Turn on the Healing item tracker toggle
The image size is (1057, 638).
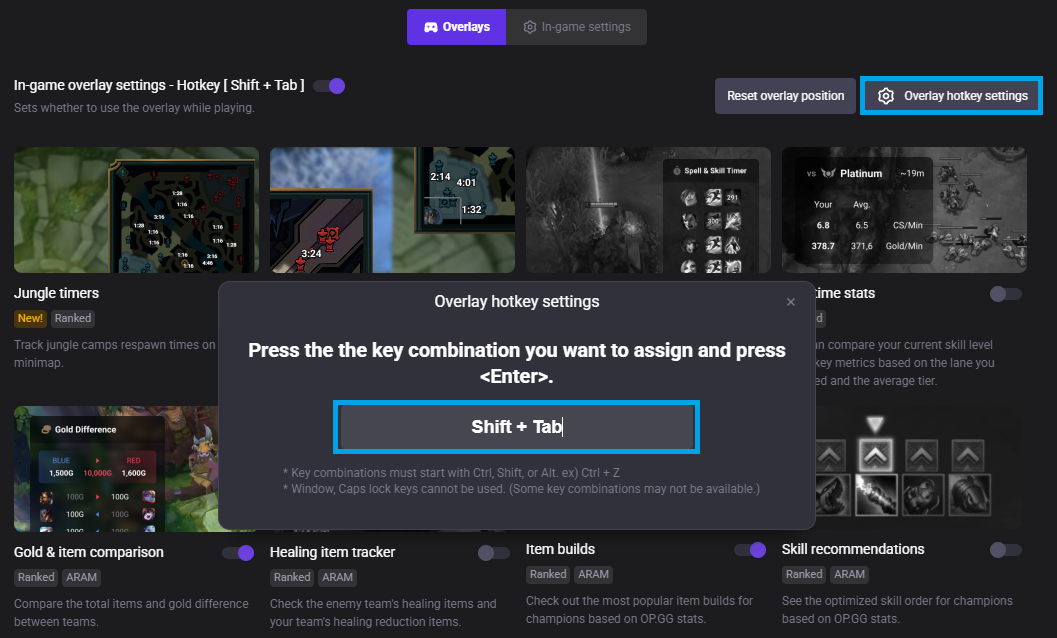coord(494,553)
